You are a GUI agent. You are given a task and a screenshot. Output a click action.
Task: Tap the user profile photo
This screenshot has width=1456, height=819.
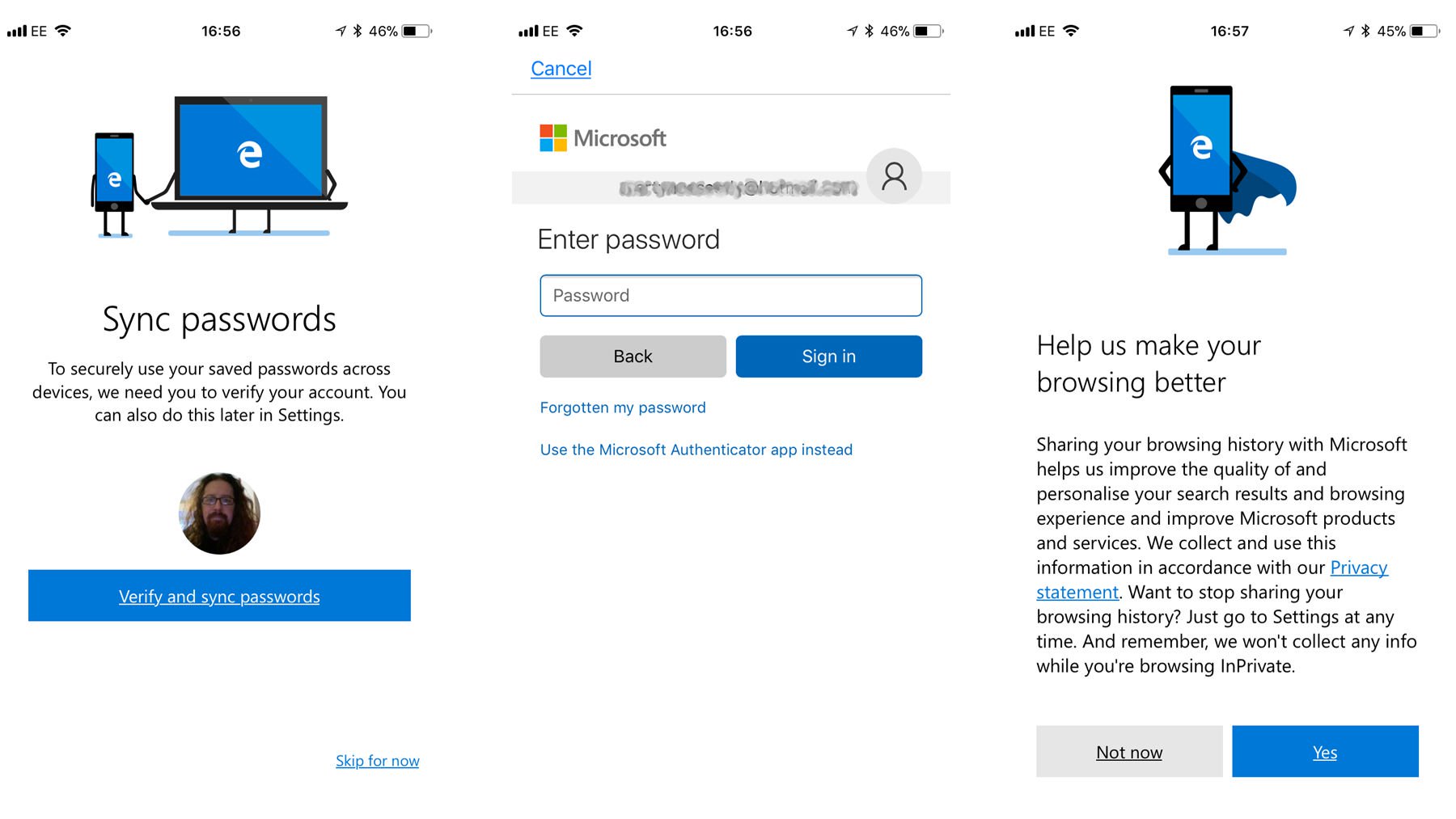point(219,513)
